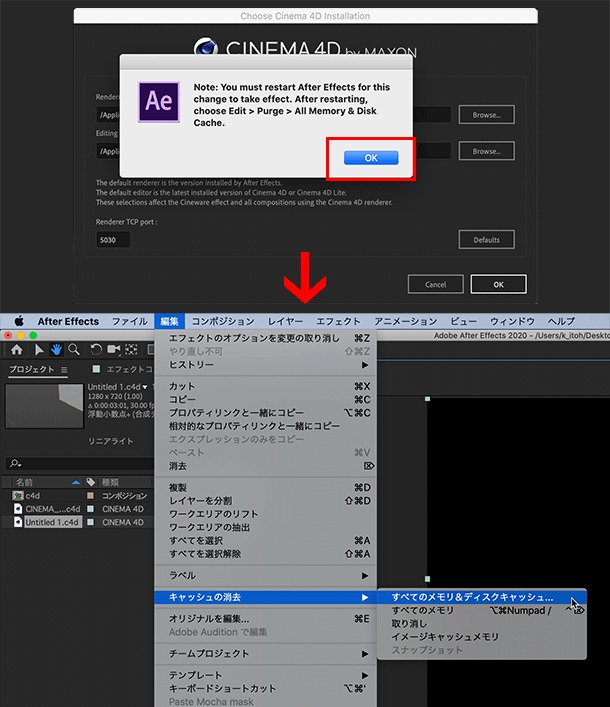Click the Untitled 1.c4d file icon
Screen dimensions: 610x707
click(18, 522)
